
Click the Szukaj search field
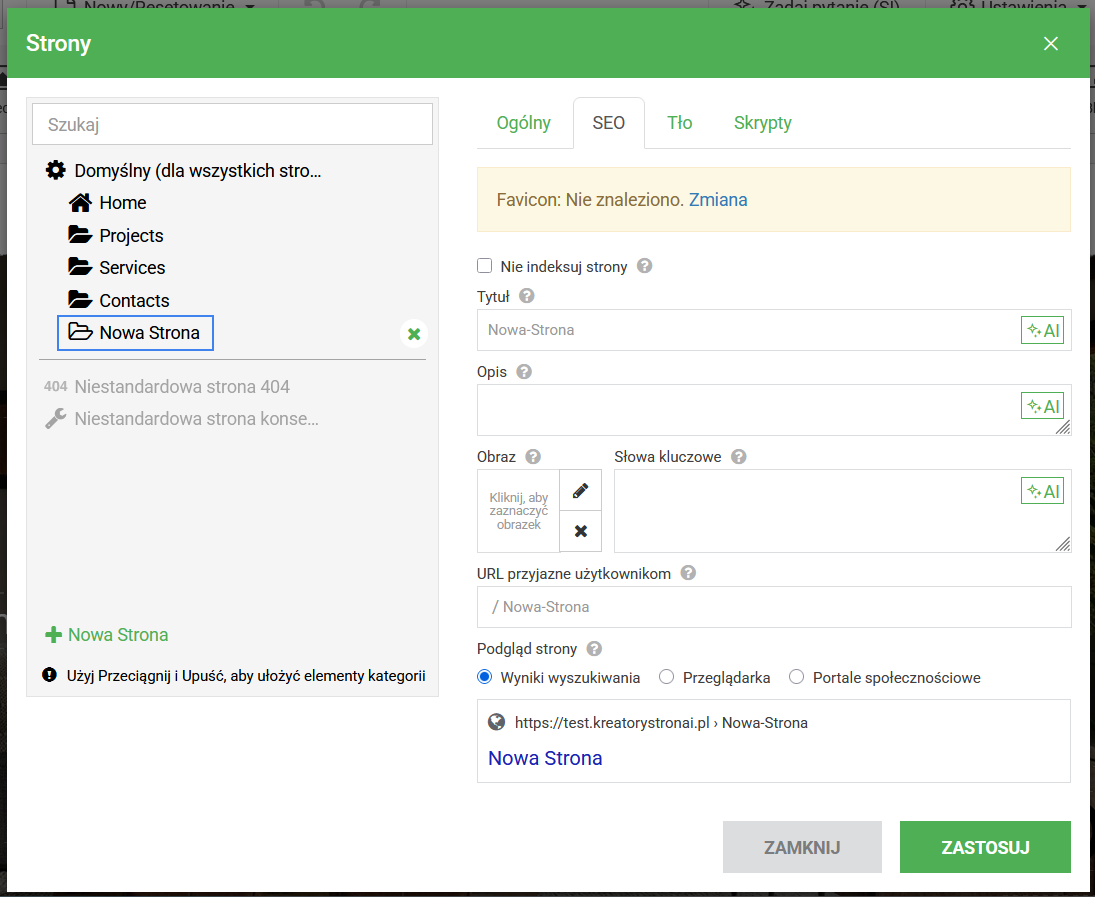(x=232, y=125)
